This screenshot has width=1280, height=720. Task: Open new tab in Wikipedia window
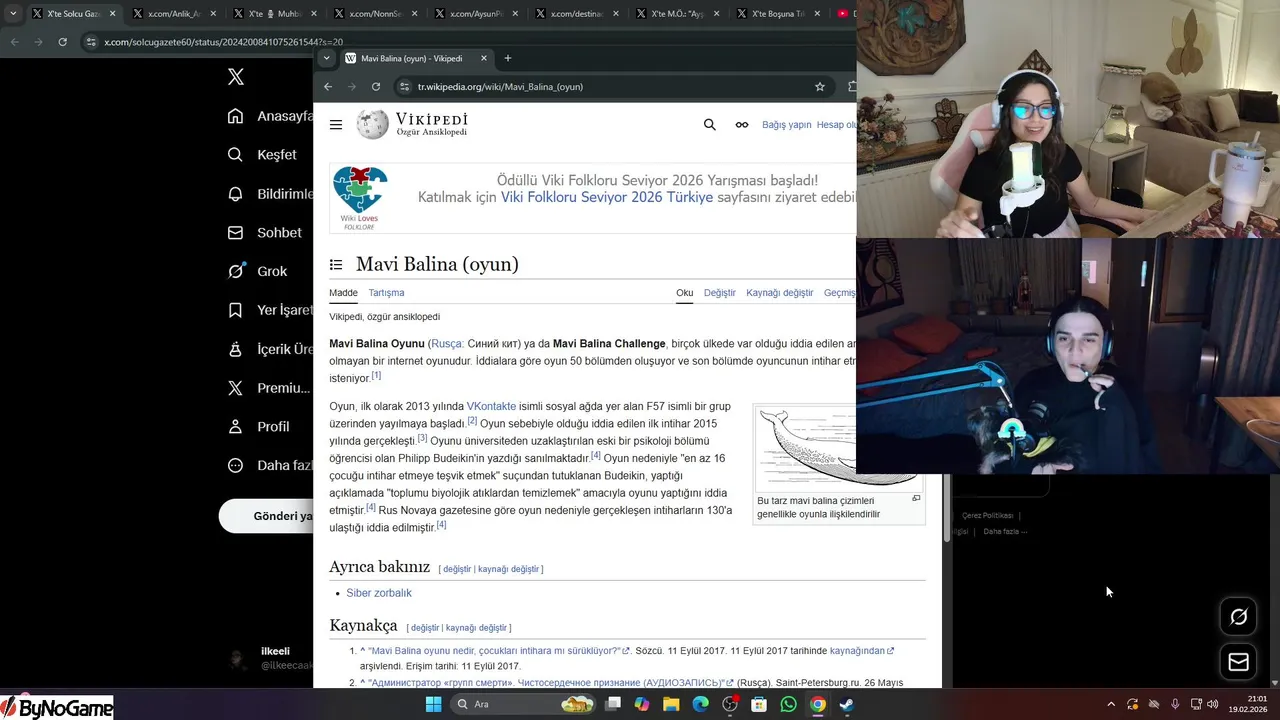[508, 58]
